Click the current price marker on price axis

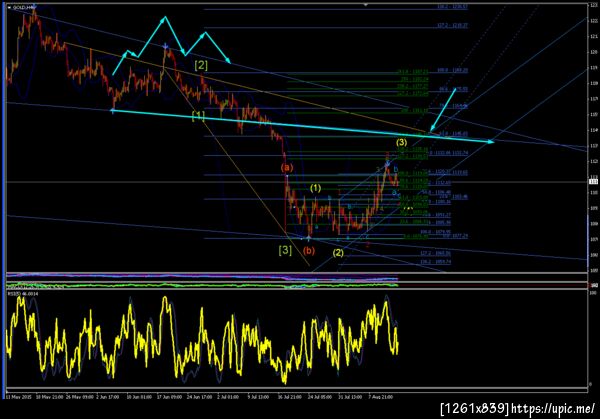[594, 181]
